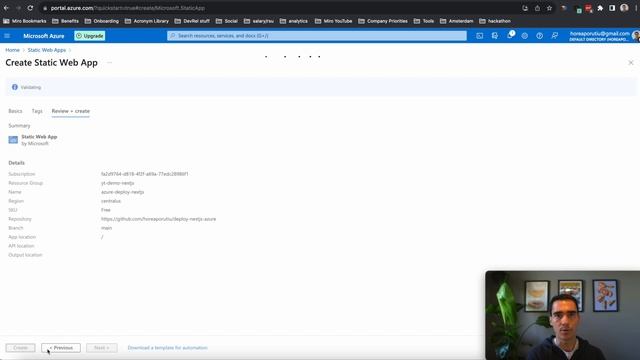The image size is (640, 360).
Task: Click the webcam video overlay
Action: click(x=562, y=315)
